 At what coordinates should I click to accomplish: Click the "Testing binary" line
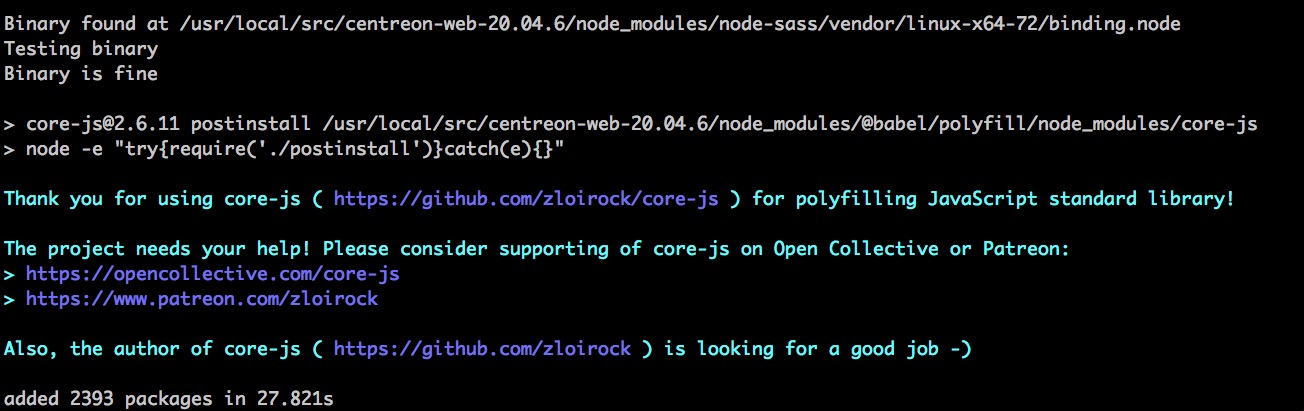coord(81,48)
